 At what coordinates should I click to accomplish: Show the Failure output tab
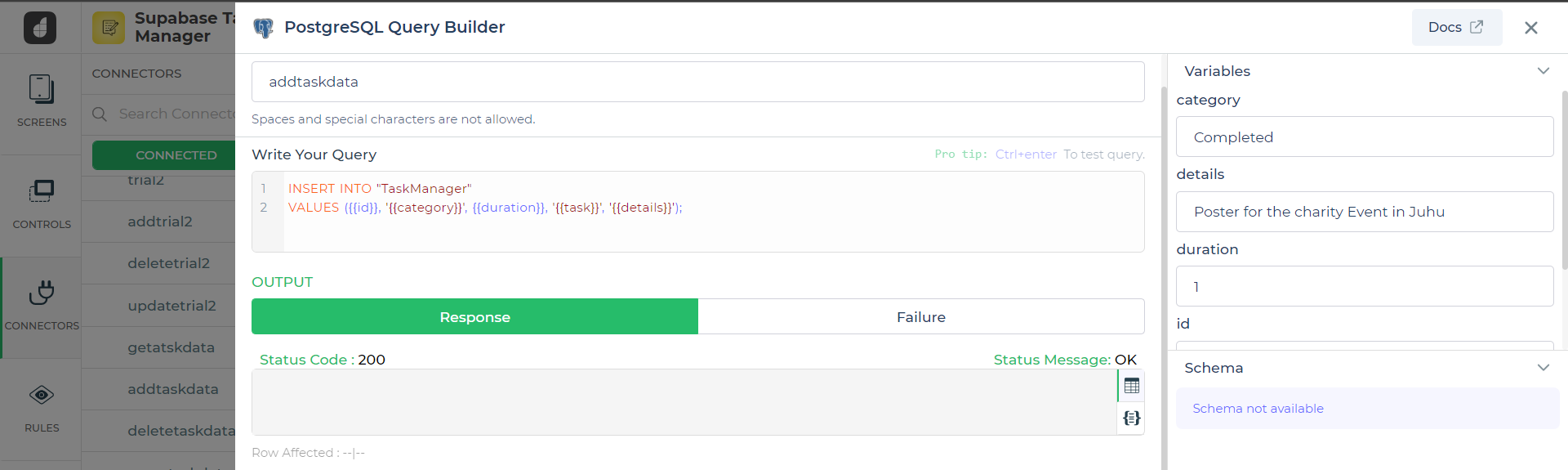click(x=920, y=317)
